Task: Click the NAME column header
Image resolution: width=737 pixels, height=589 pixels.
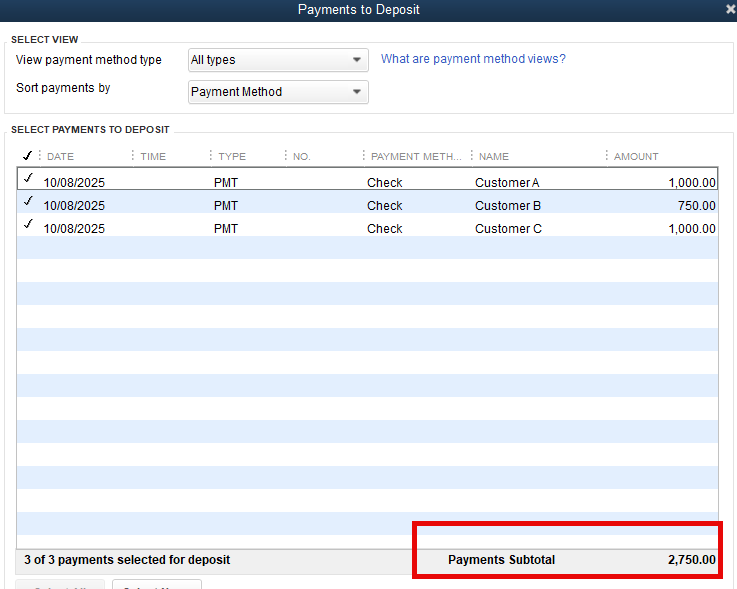Action: click(x=494, y=157)
